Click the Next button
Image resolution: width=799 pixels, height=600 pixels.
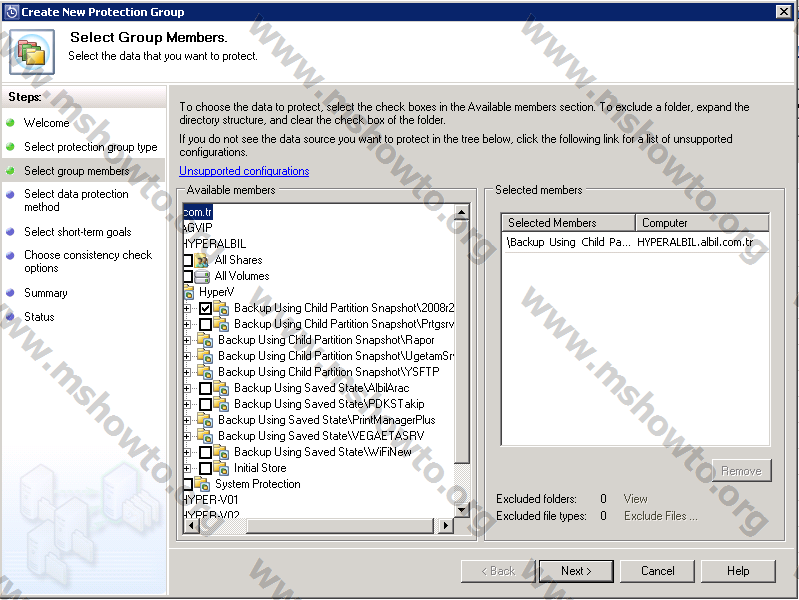575,571
